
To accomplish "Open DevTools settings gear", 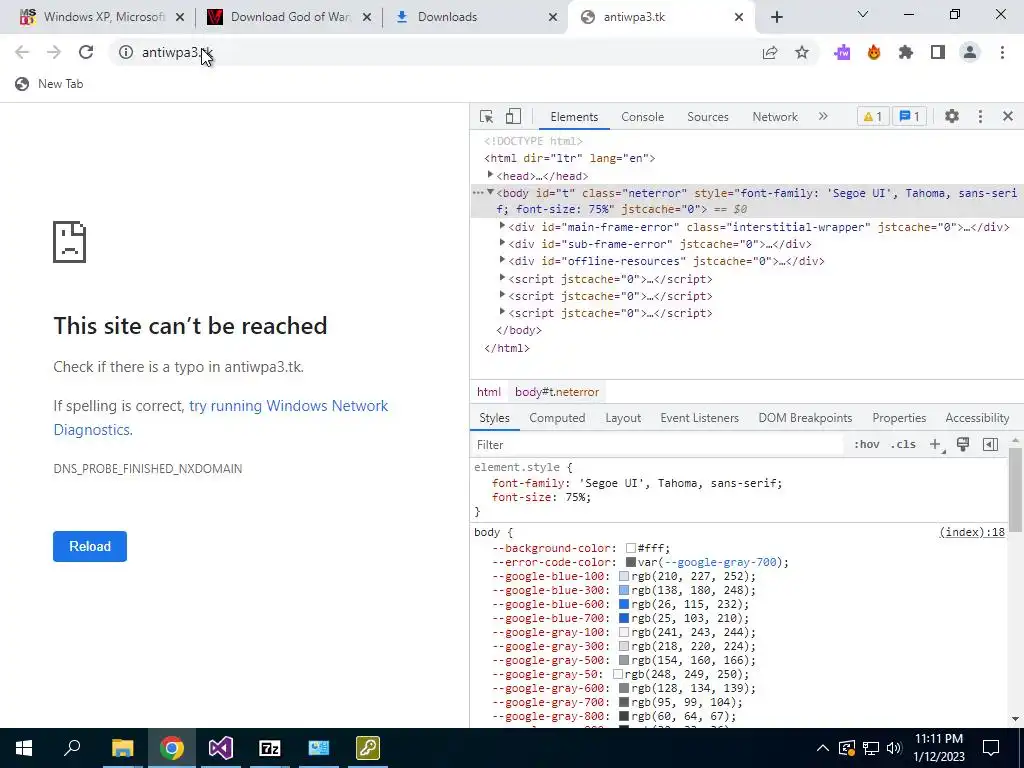I will click(952, 116).
